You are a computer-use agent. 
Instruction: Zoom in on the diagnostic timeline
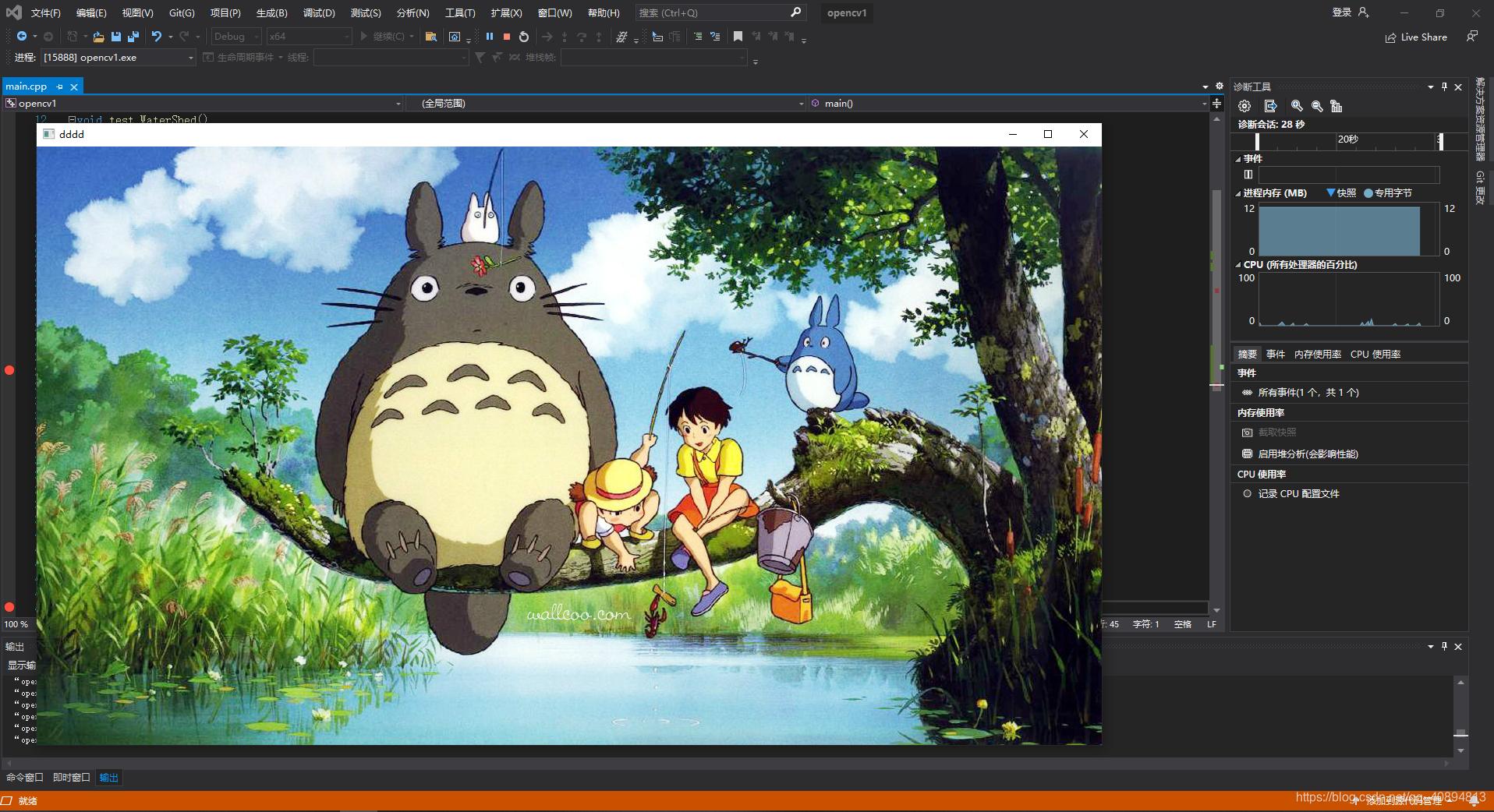click(x=1297, y=106)
